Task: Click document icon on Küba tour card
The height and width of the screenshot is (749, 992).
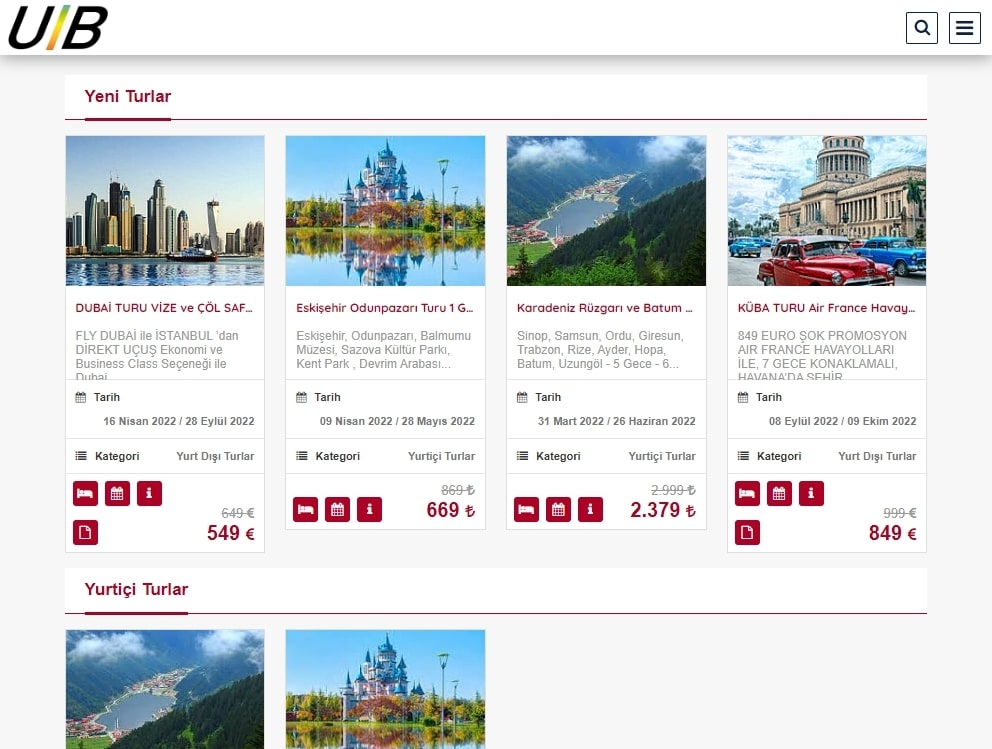Action: 747,533
